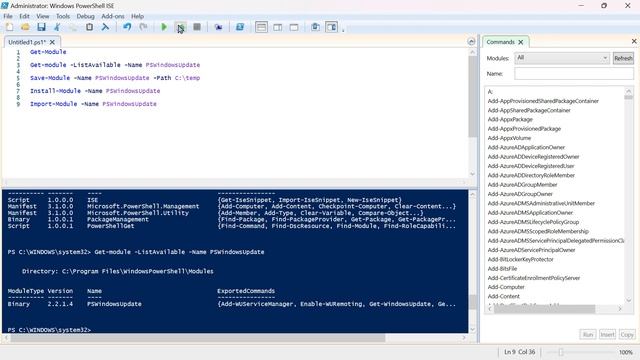
Task: Select Add-AppxVolume command
Action: tap(509, 138)
